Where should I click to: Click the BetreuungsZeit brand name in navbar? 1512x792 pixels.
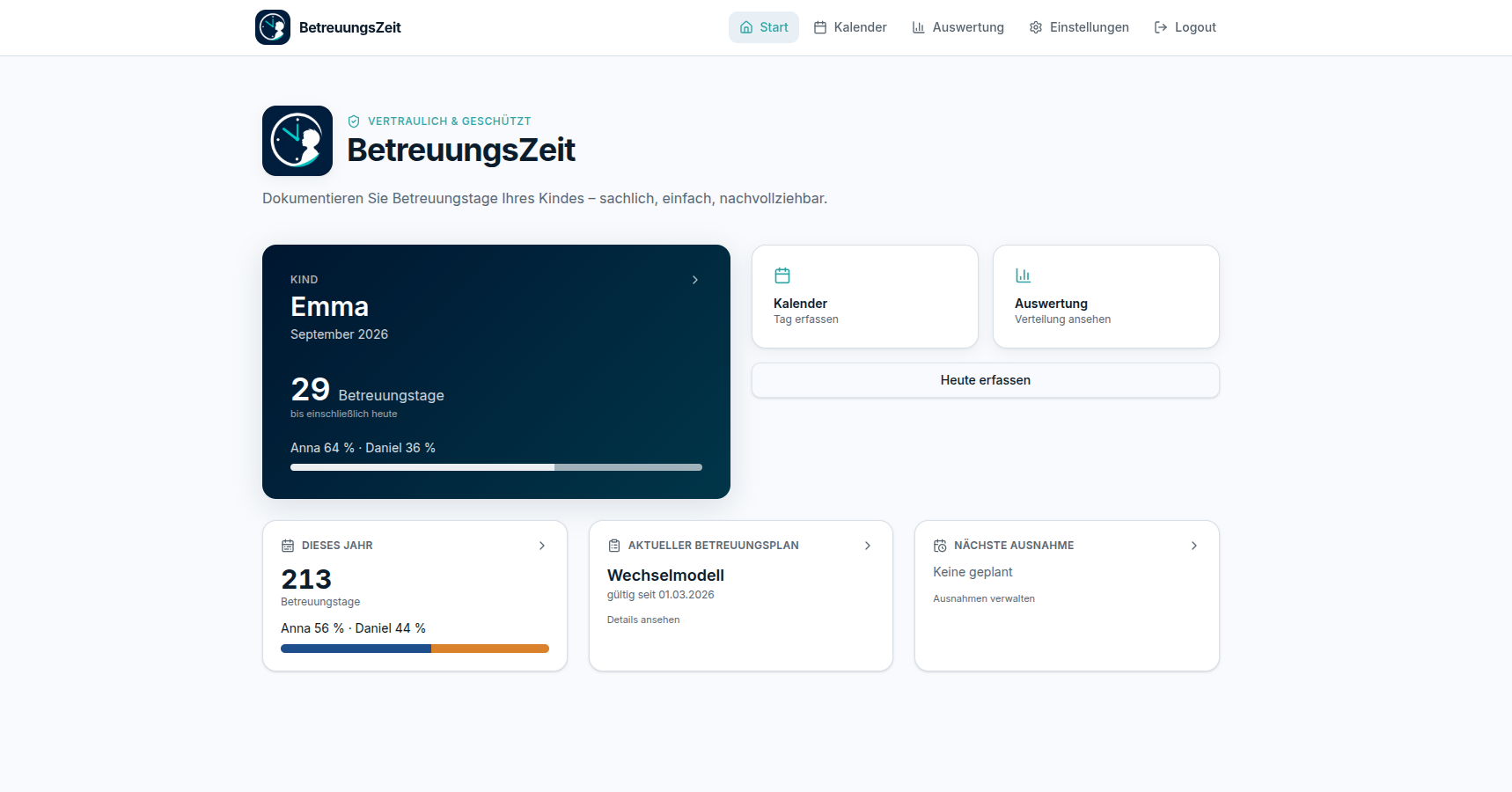[349, 27]
